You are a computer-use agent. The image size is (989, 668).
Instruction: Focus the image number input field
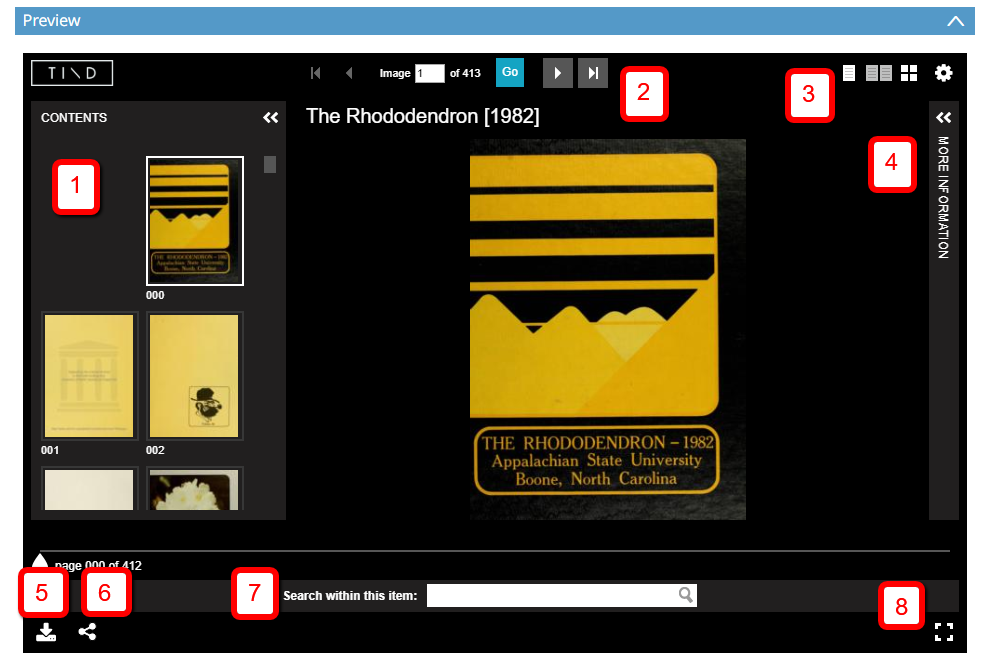430,73
